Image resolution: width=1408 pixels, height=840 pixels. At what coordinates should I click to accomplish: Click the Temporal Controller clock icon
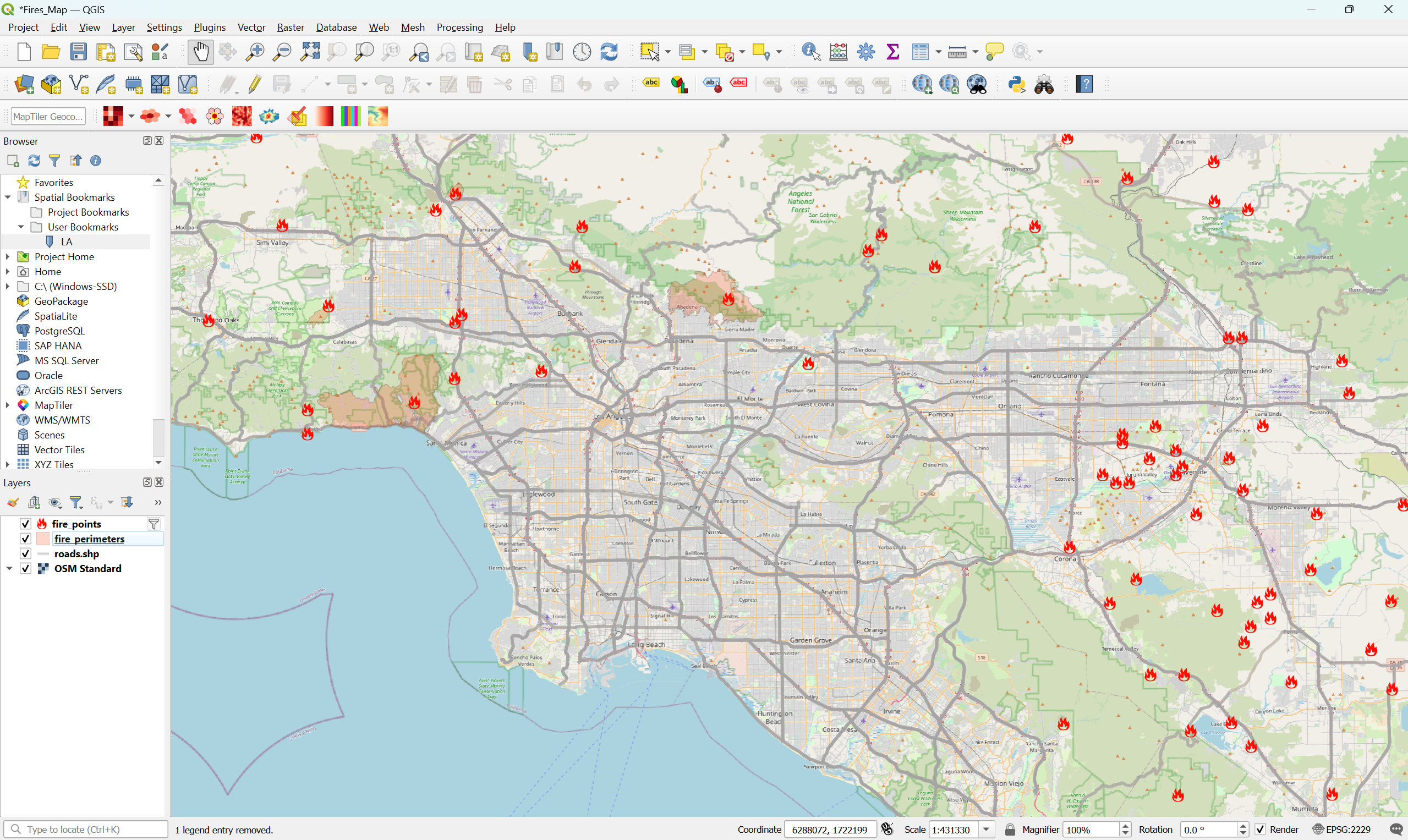(582, 52)
